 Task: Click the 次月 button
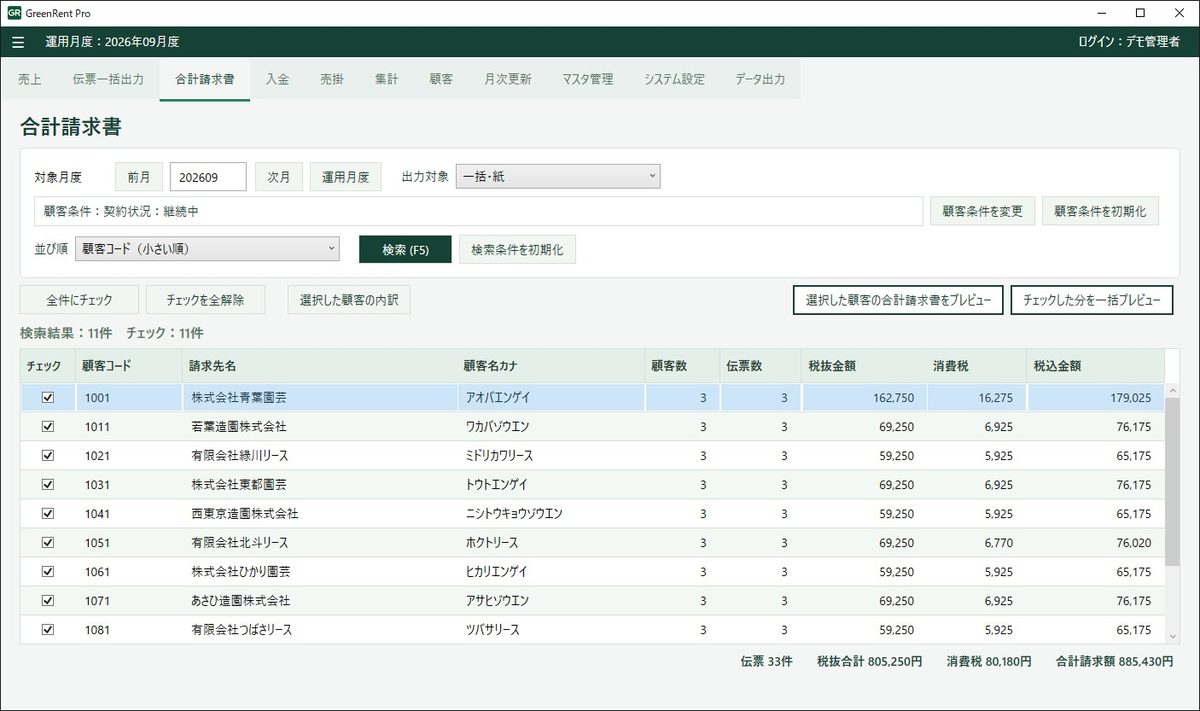[x=279, y=177]
